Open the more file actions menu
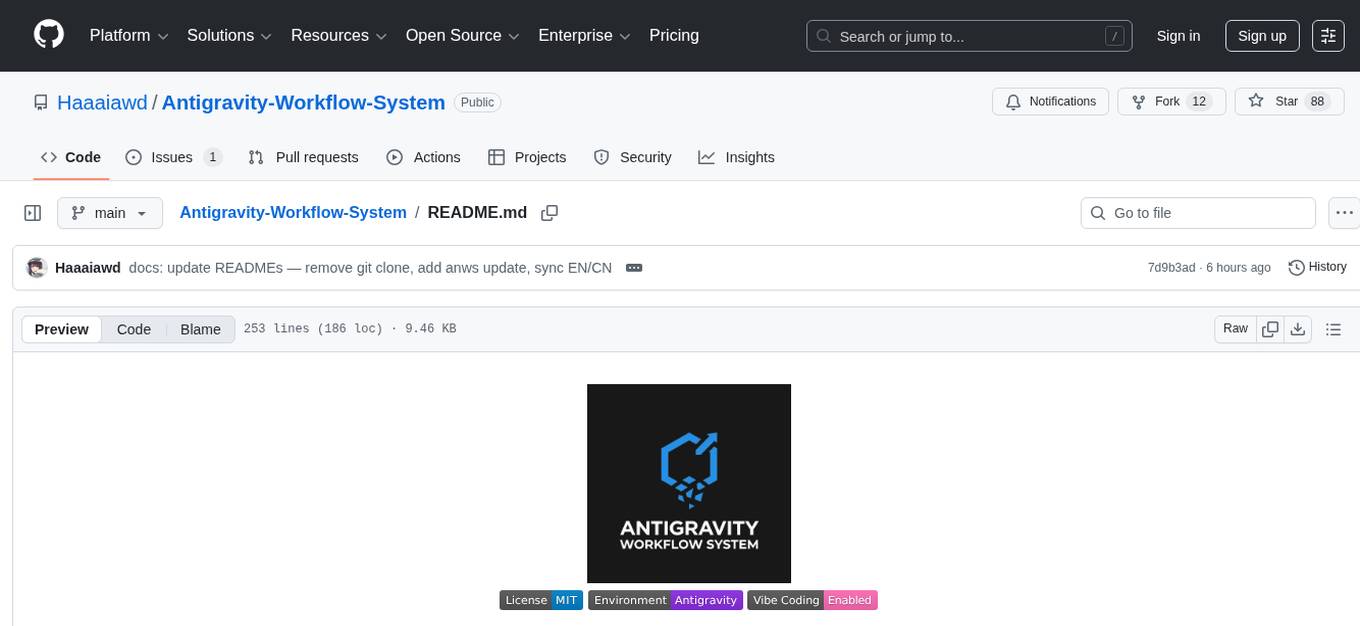The width and height of the screenshot is (1360, 626). [x=1344, y=212]
